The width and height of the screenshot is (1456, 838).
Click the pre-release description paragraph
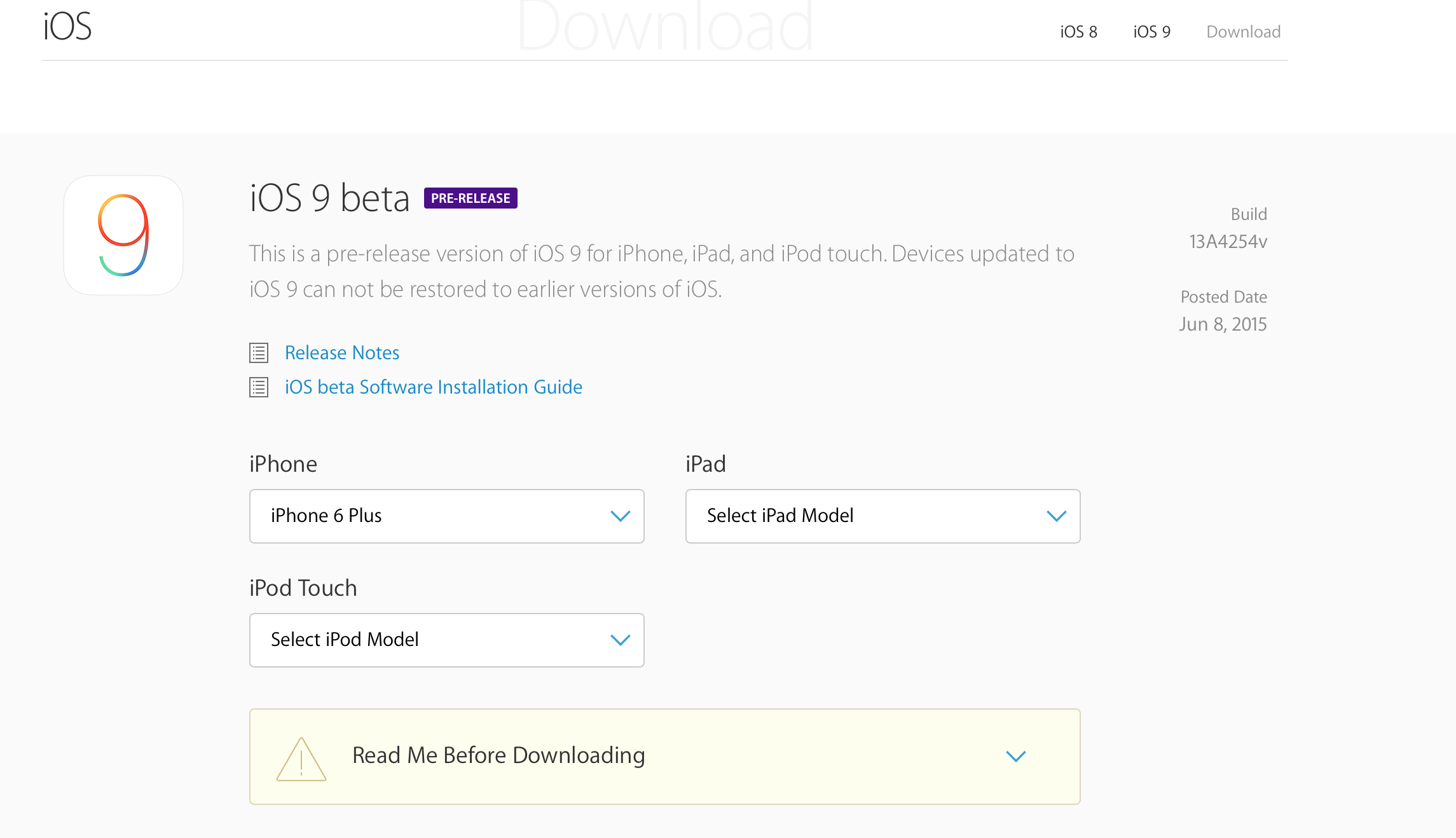662,271
